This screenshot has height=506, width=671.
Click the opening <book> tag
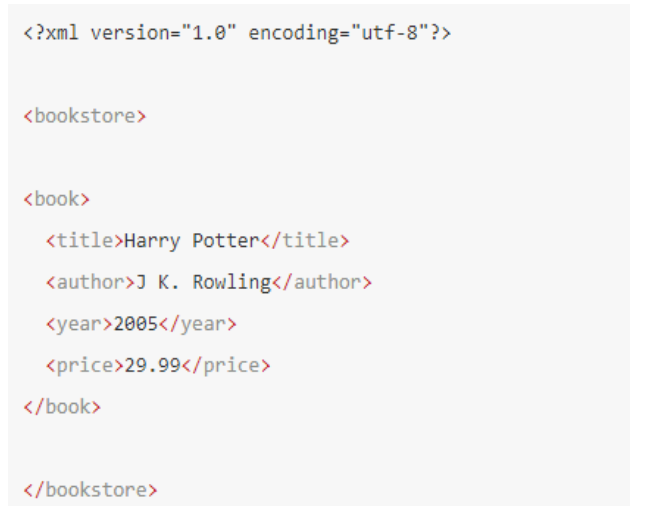[56, 199]
